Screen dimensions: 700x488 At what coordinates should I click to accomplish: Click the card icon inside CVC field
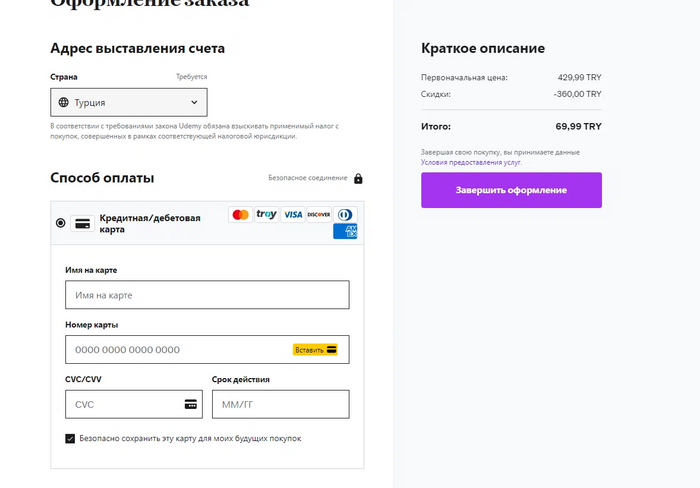pos(190,404)
